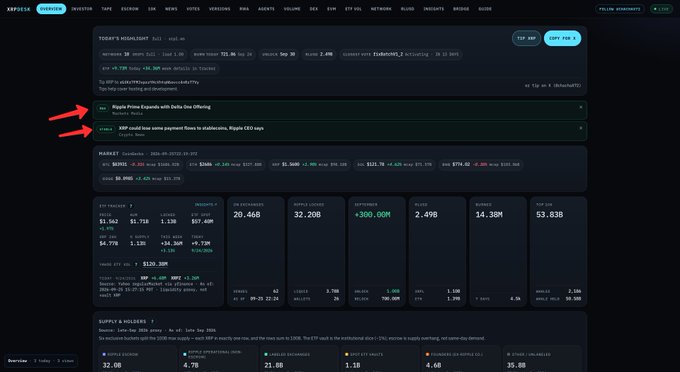Click the Founders 4.6B bucket
Image resolution: width=680 pixels, height=372 pixels.
[461, 359]
